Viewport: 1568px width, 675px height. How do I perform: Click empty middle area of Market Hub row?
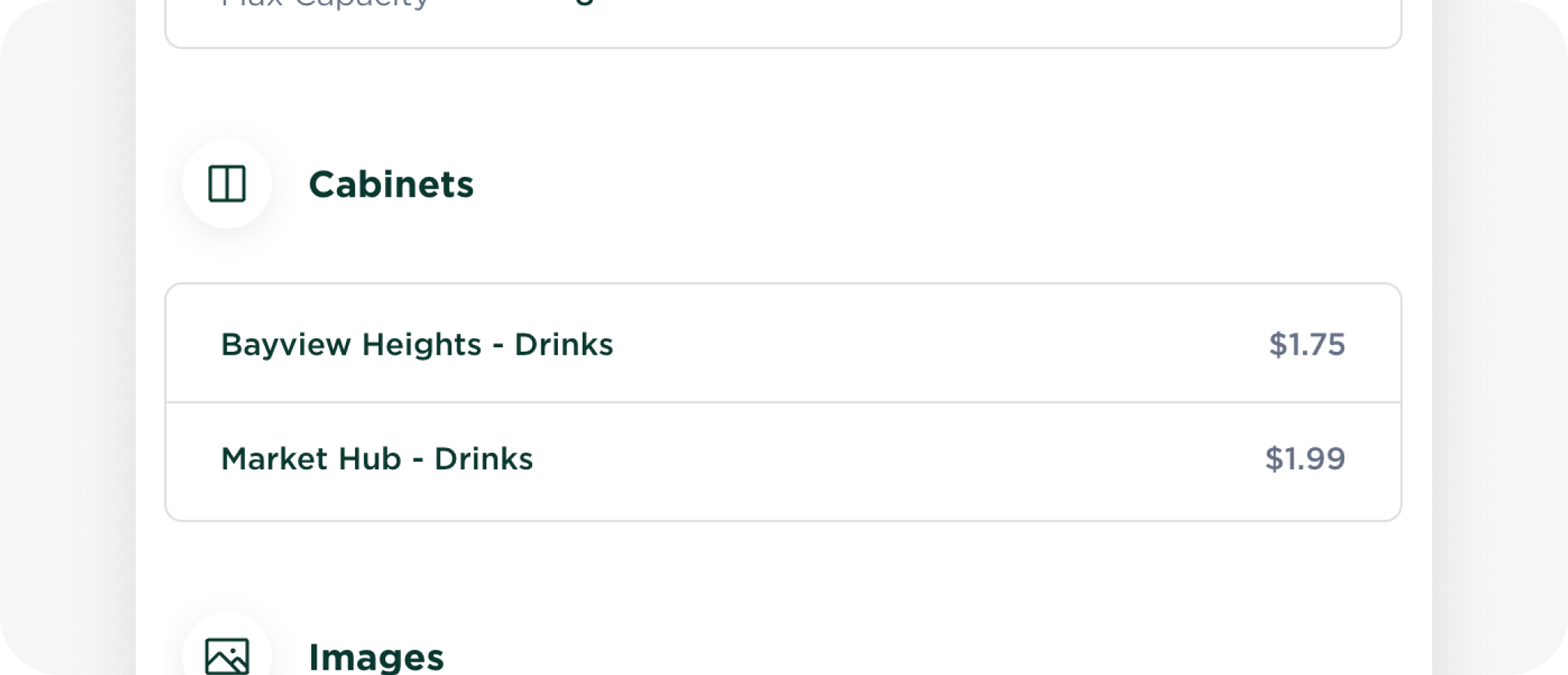click(x=905, y=459)
